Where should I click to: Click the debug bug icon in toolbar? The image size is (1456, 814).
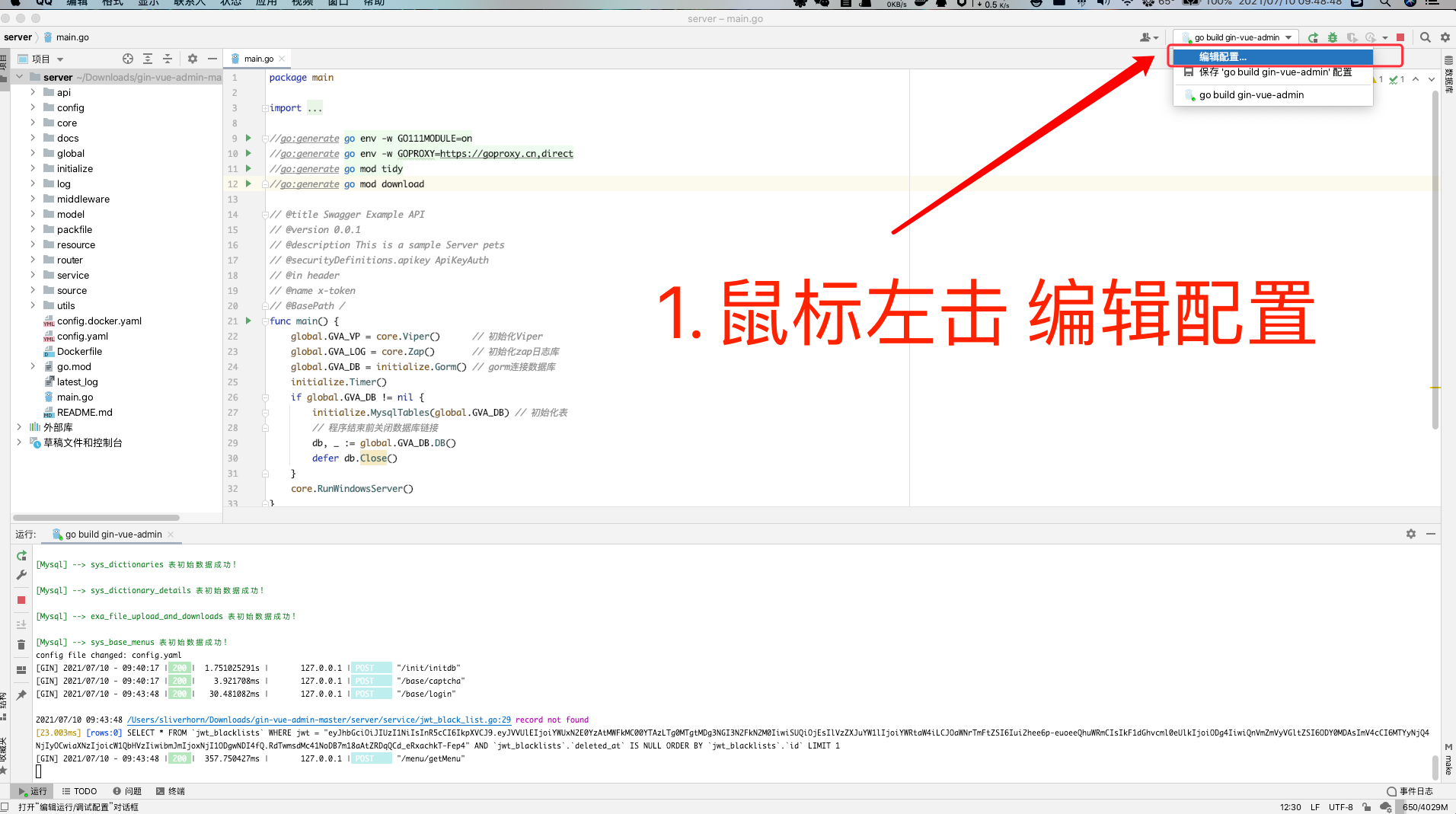1332,37
